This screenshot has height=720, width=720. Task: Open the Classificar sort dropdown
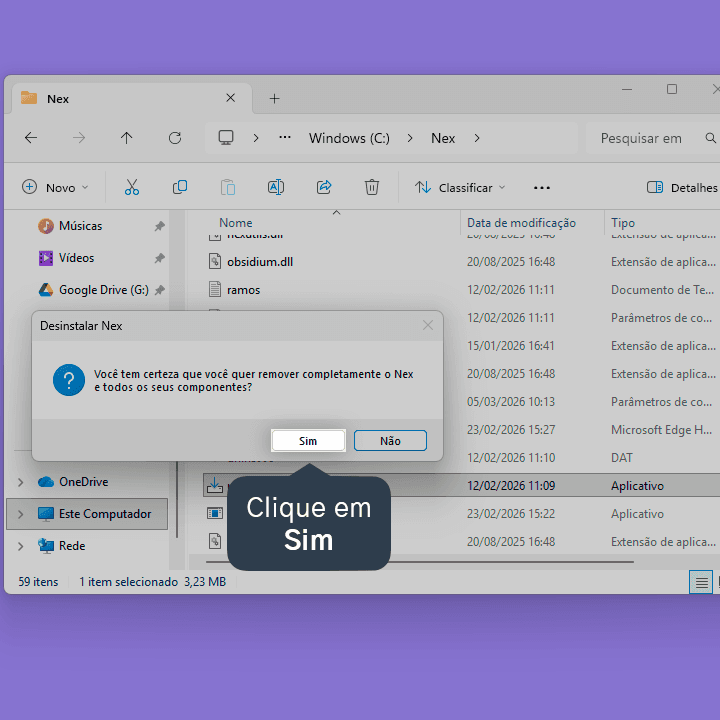[460, 187]
